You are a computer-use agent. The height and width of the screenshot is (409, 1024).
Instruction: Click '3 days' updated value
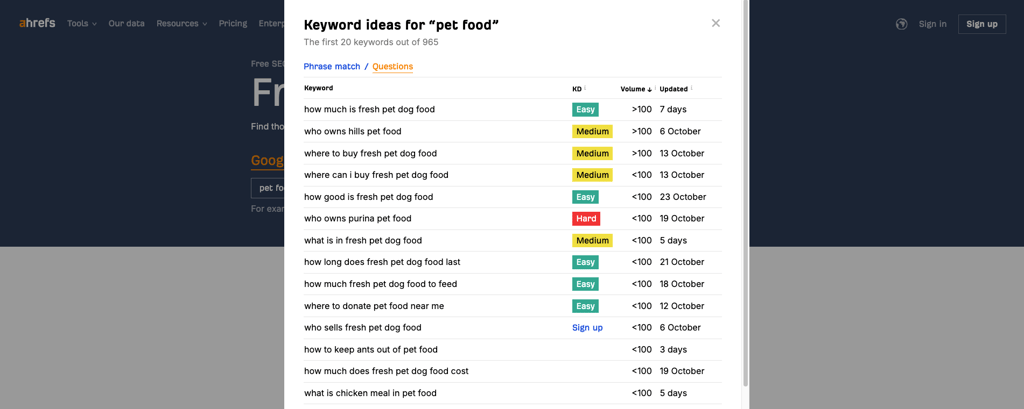(x=673, y=350)
